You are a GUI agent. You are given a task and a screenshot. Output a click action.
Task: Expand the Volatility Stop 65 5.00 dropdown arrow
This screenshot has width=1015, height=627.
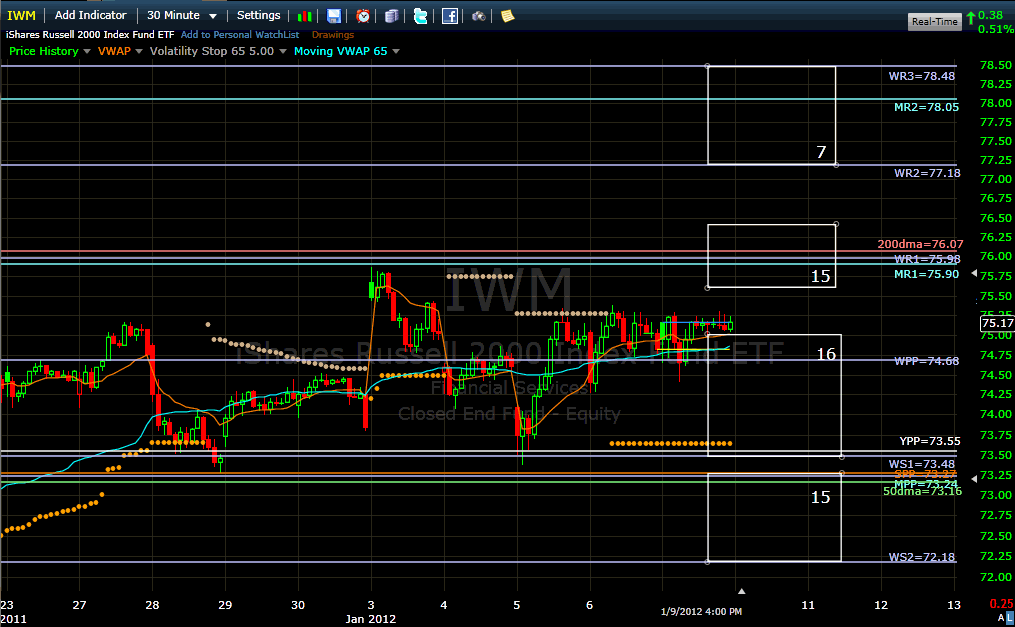(283, 51)
